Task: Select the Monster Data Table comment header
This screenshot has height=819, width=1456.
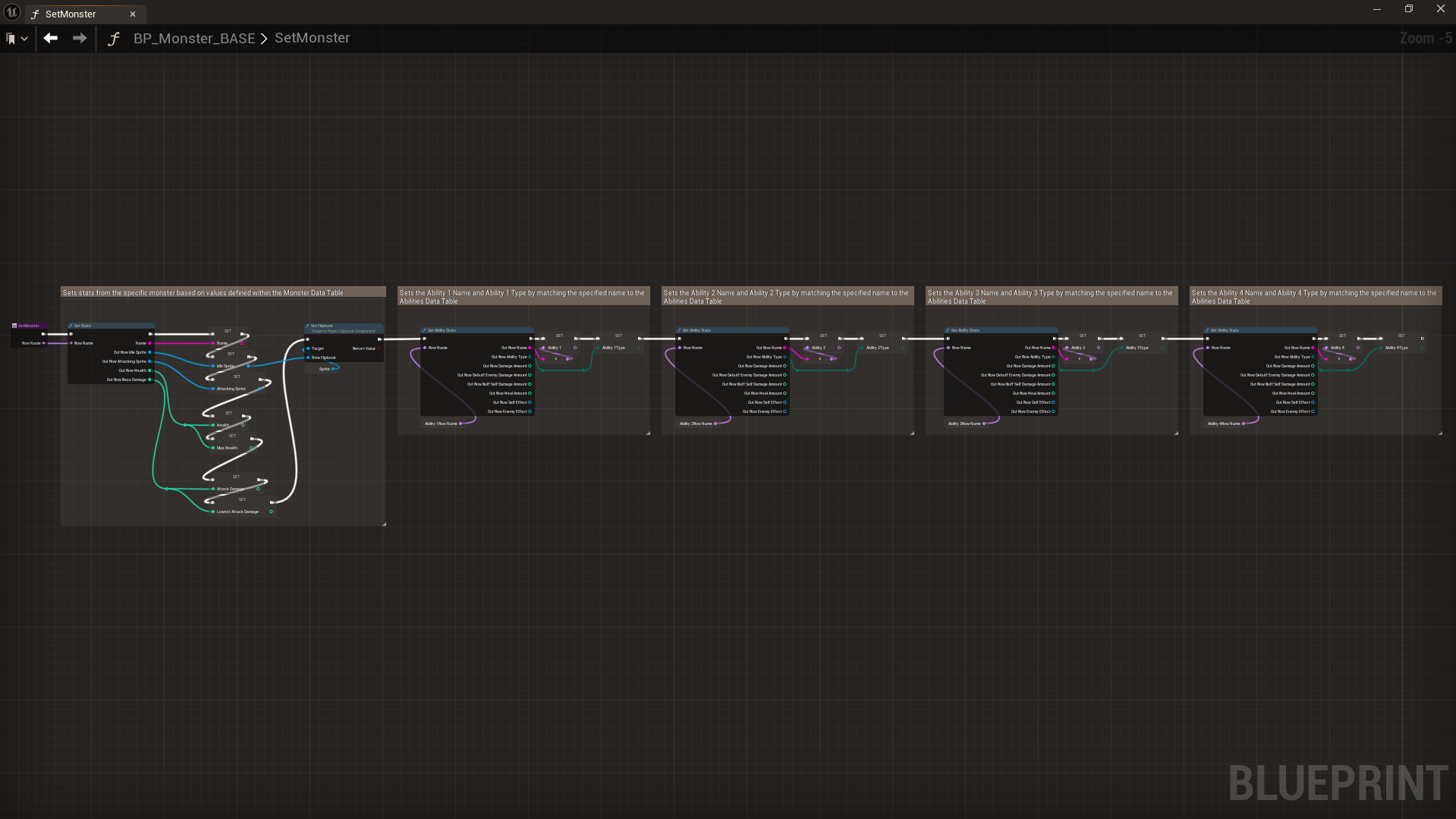Action: tap(222, 292)
